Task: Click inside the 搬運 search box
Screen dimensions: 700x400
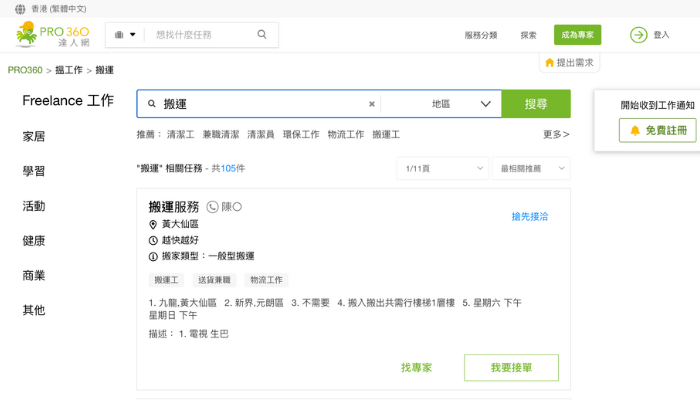Action: [263, 104]
